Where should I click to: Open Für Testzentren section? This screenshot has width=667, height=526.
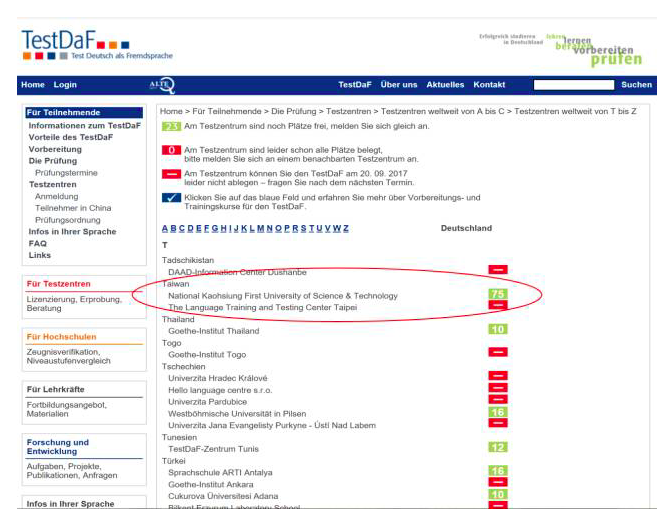59,284
